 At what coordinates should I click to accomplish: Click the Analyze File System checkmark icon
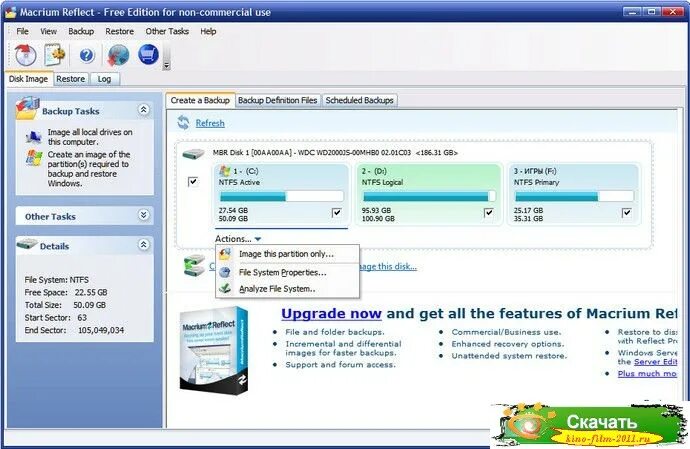point(225,288)
